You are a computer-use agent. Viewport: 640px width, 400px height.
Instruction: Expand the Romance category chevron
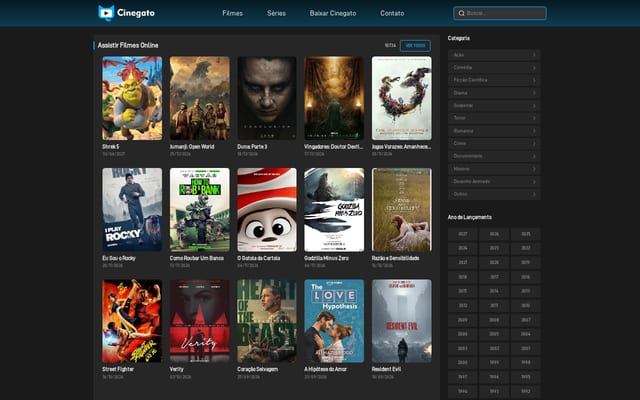pos(534,131)
